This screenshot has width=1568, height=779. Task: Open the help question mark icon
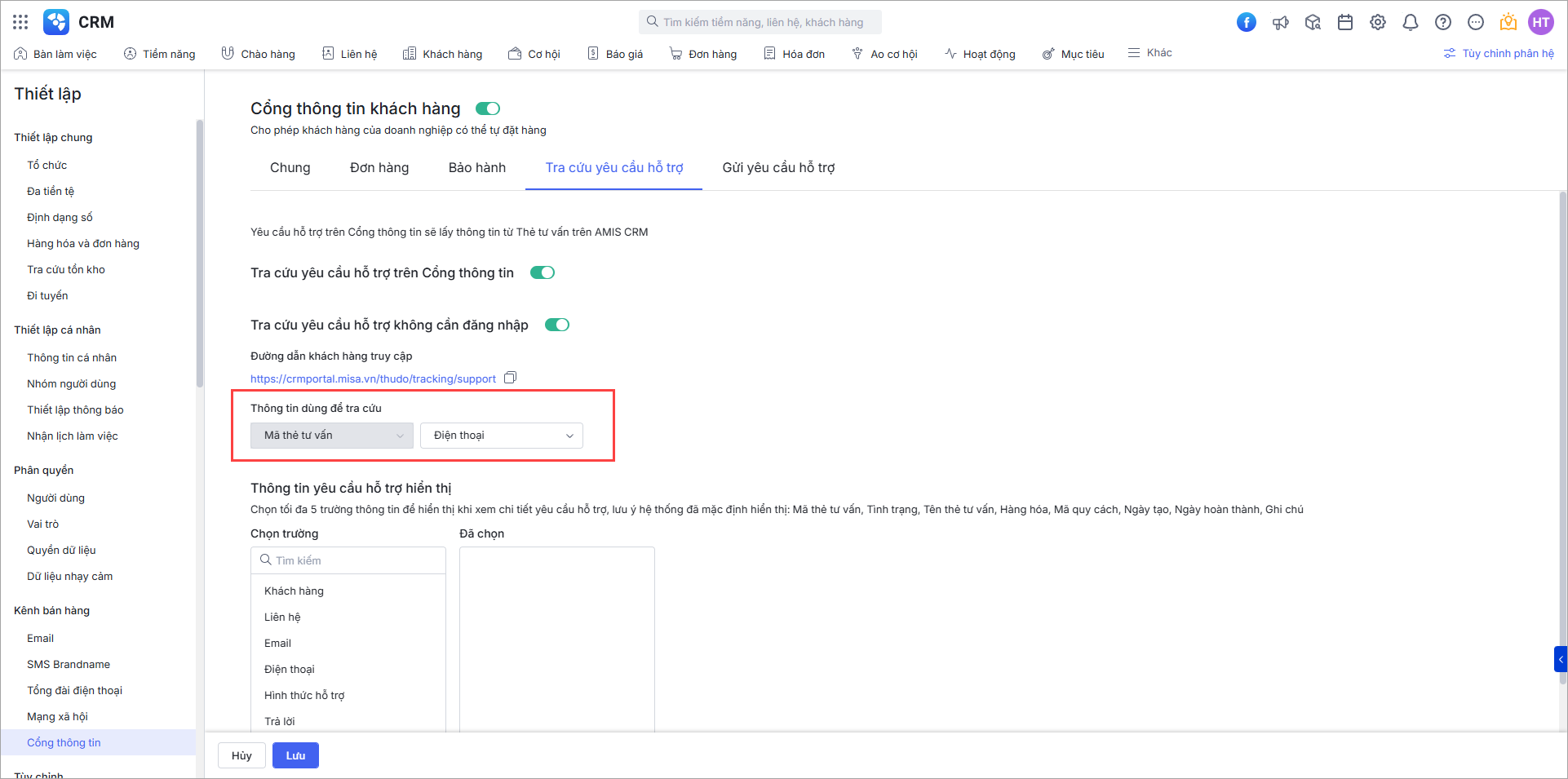tap(1443, 22)
